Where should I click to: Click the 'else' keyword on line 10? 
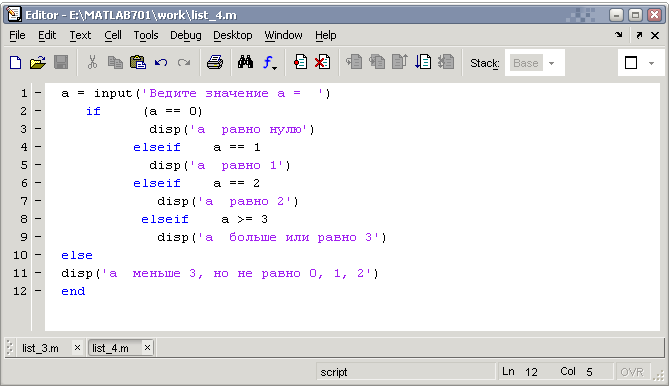click(x=77, y=255)
